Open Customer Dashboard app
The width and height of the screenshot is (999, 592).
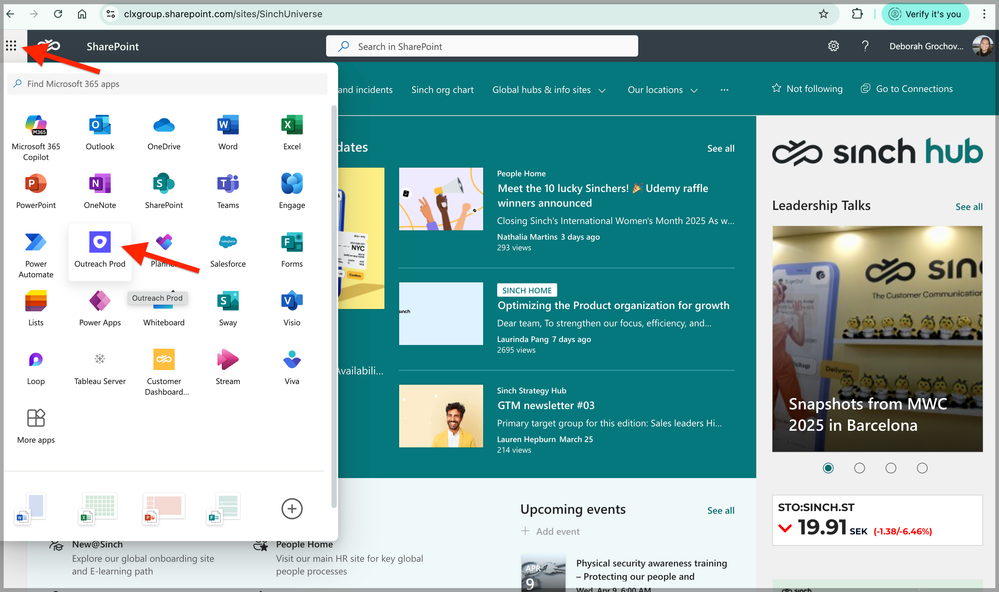pyautogui.click(x=164, y=372)
